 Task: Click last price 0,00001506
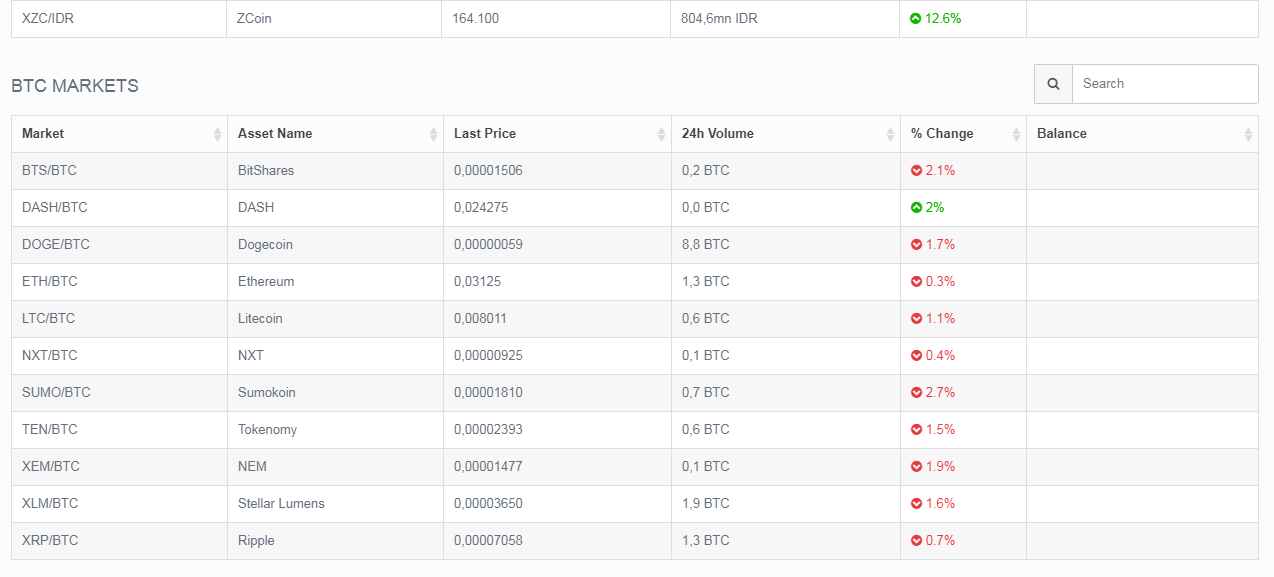tap(488, 171)
